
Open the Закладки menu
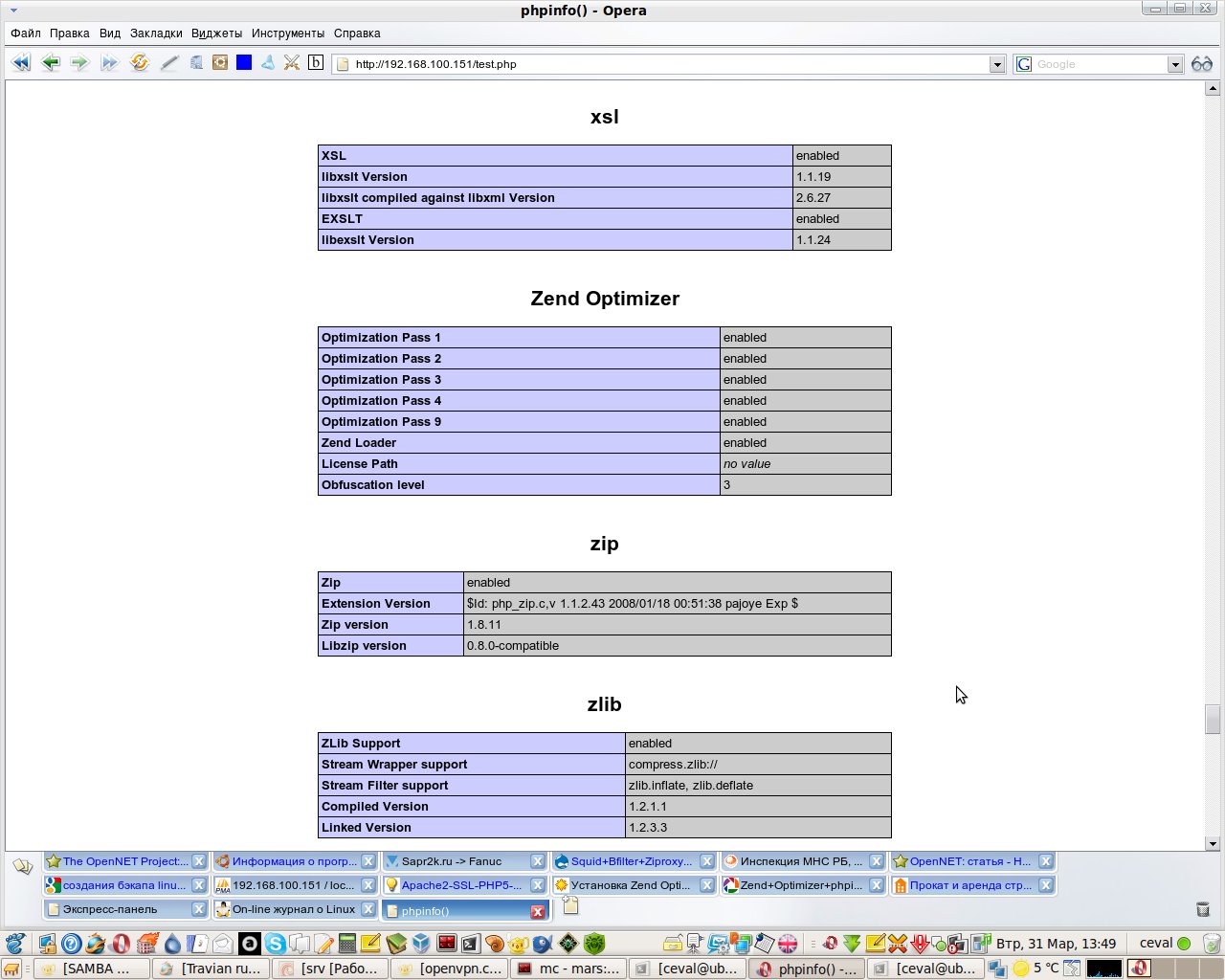[156, 33]
